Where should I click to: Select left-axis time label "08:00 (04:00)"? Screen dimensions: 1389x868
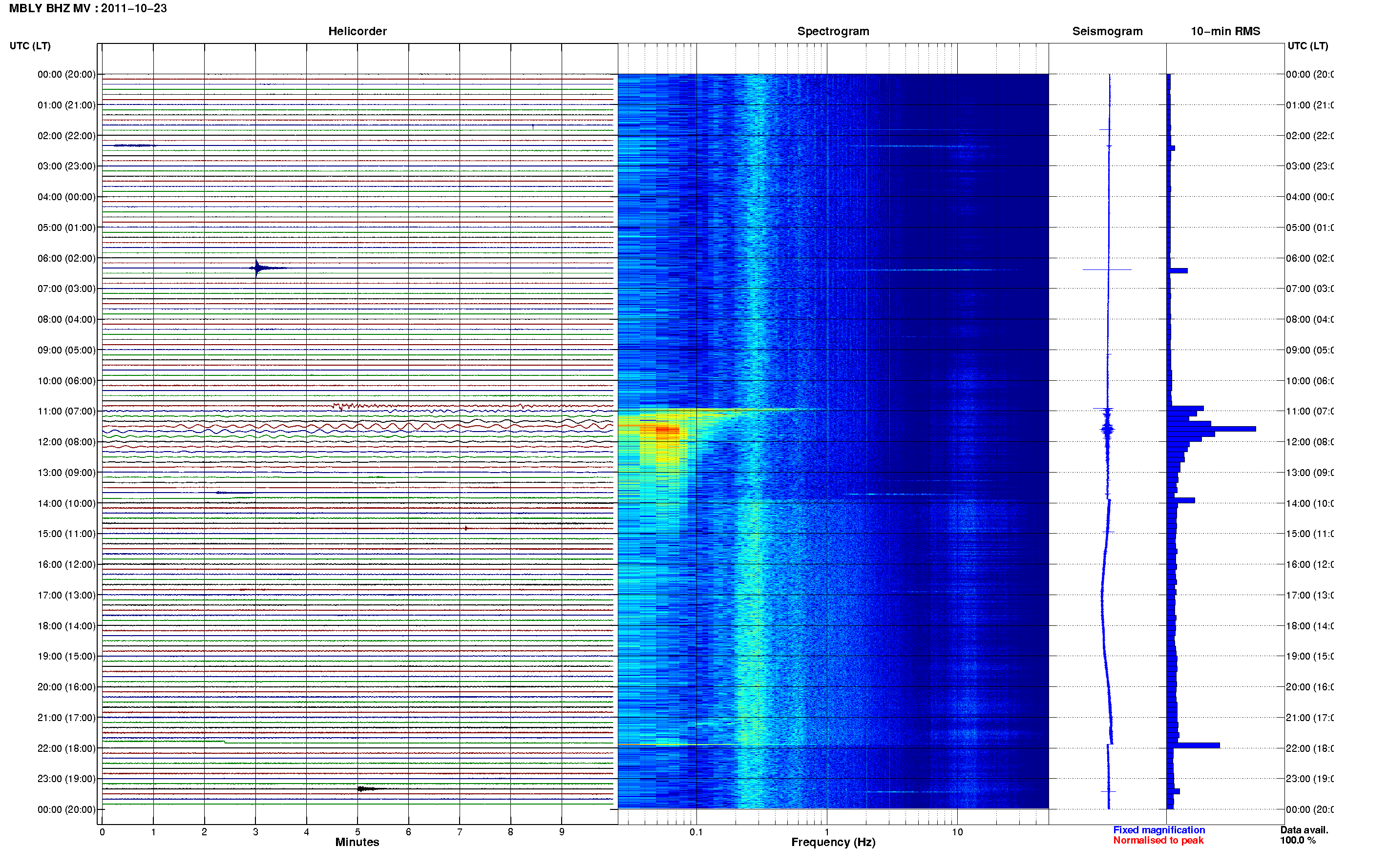(66, 320)
